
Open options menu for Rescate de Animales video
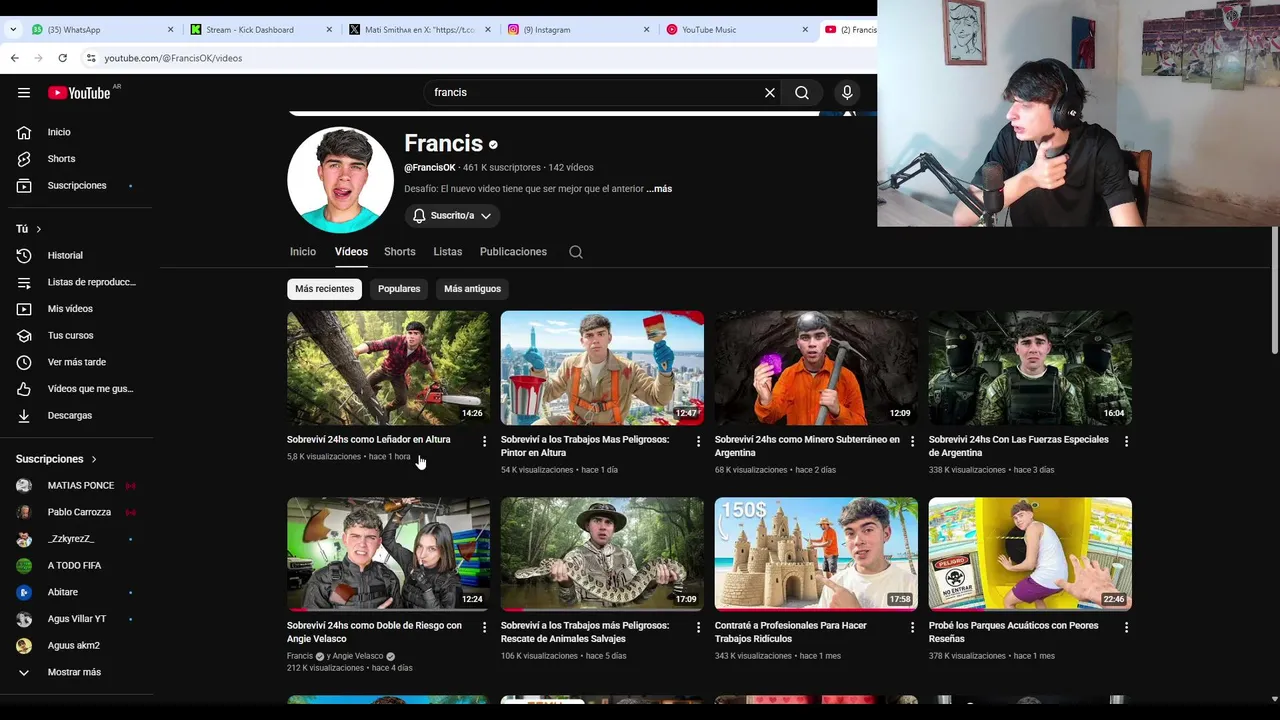[x=699, y=627]
